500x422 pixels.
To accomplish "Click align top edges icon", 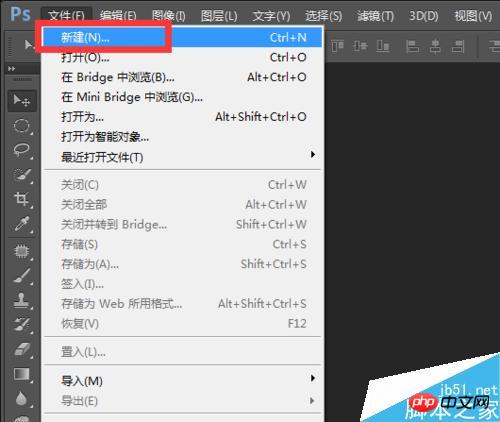I will click(x=337, y=46).
